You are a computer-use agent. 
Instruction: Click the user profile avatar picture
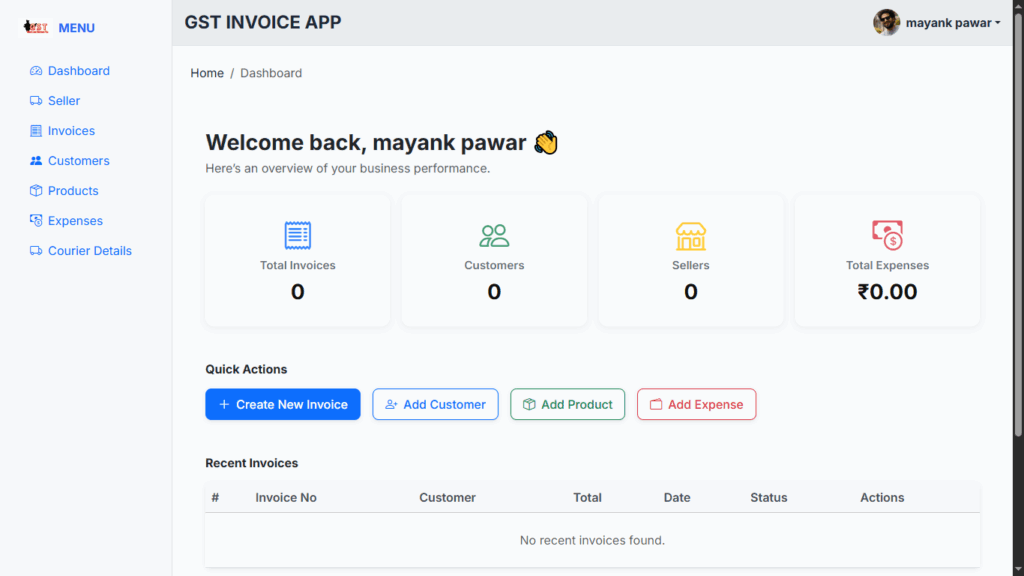[886, 23]
